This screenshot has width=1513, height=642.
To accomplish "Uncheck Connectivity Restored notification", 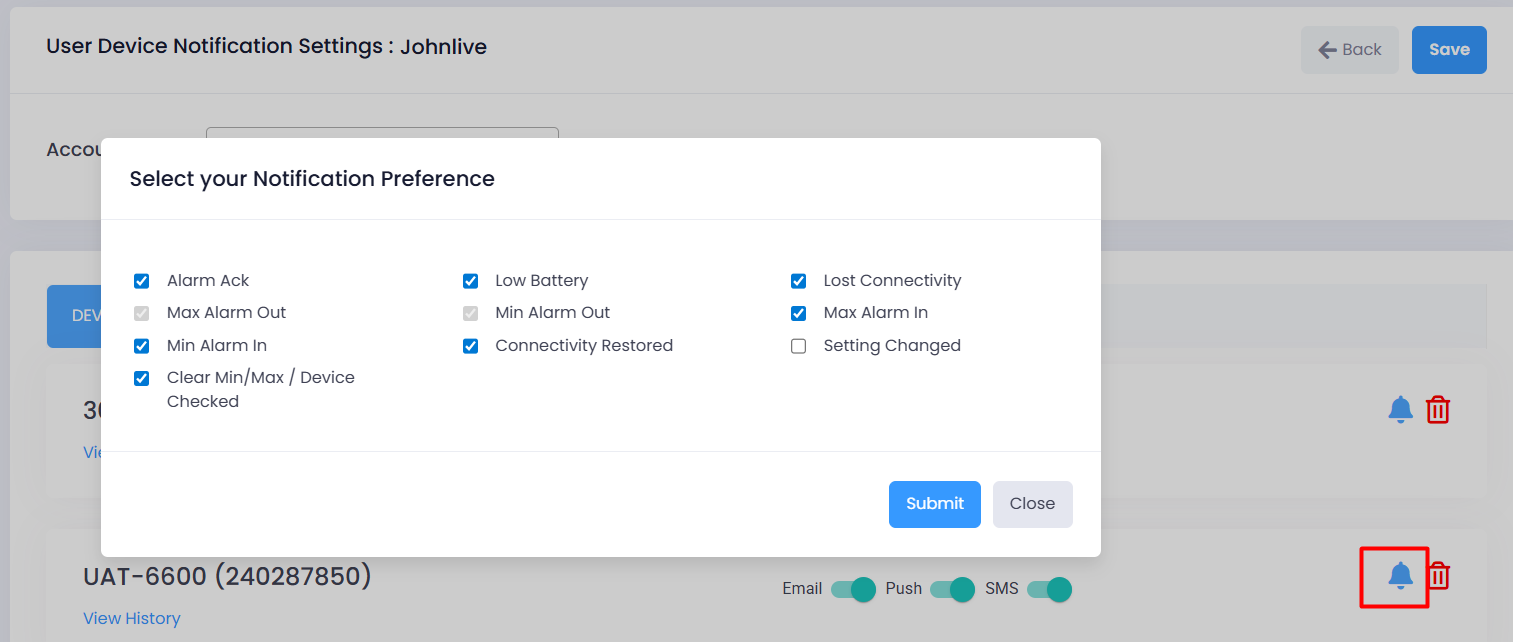I will [x=470, y=346].
